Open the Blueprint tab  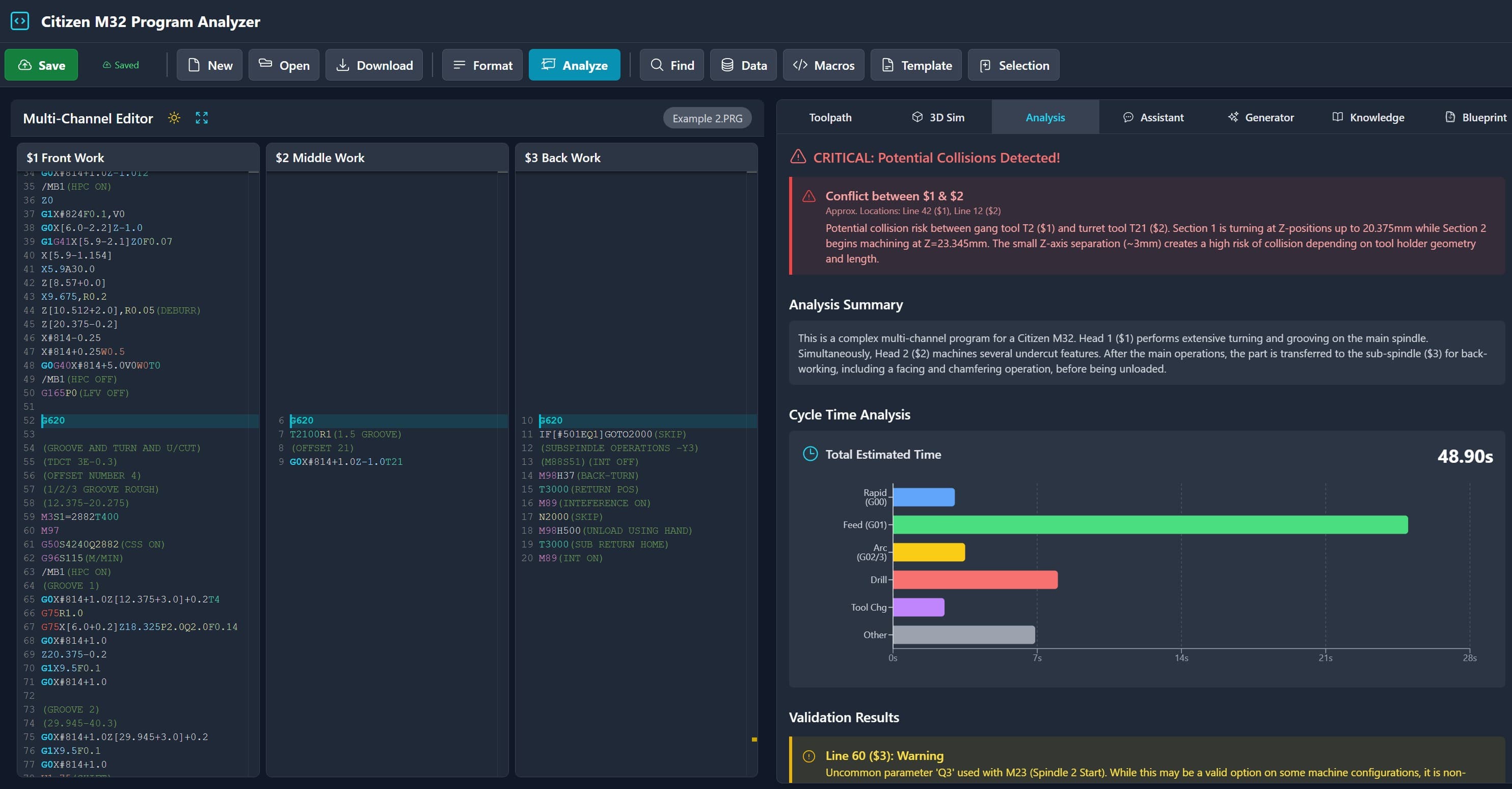tap(1475, 117)
